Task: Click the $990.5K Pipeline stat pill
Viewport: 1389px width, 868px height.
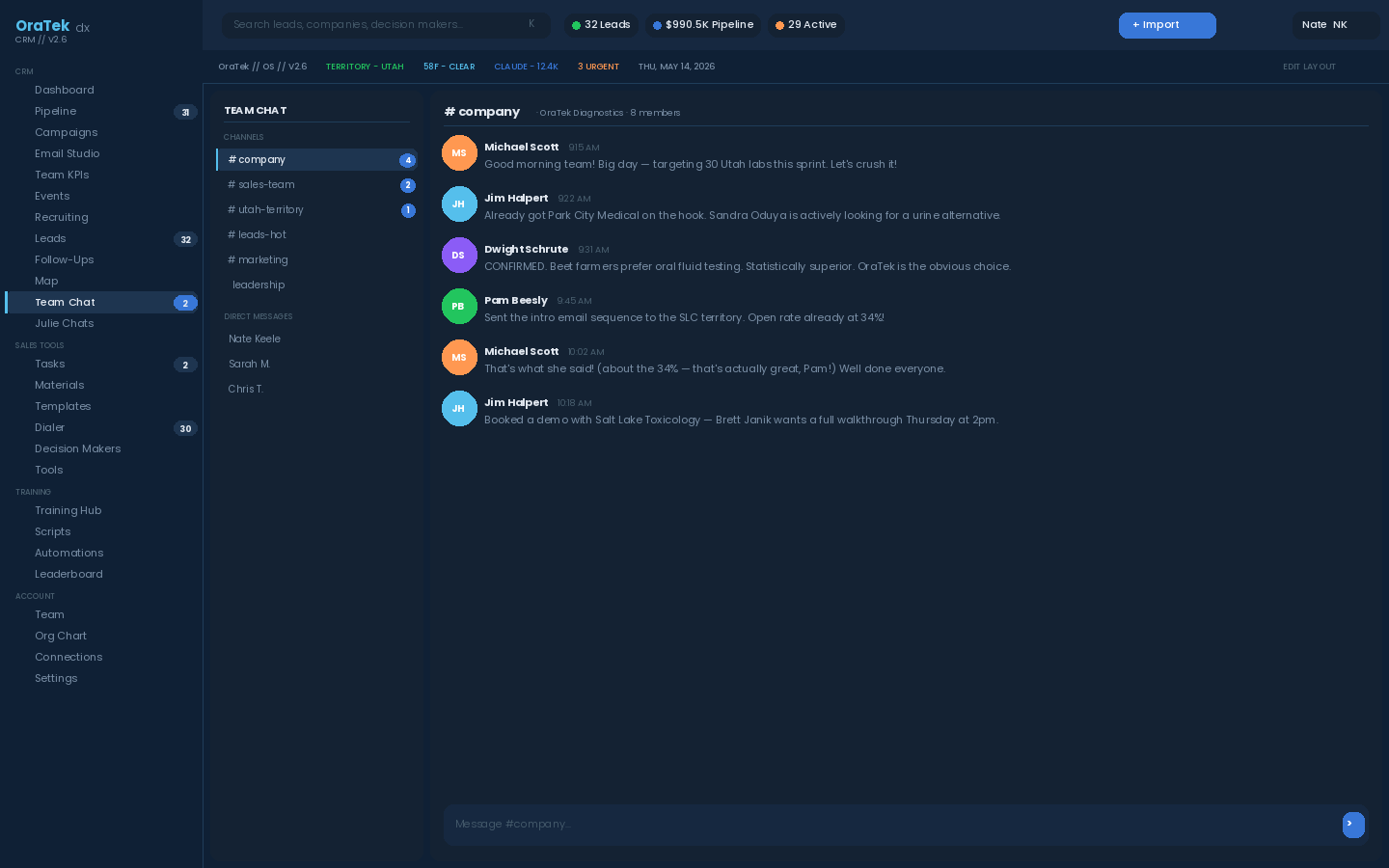Action: (x=703, y=25)
